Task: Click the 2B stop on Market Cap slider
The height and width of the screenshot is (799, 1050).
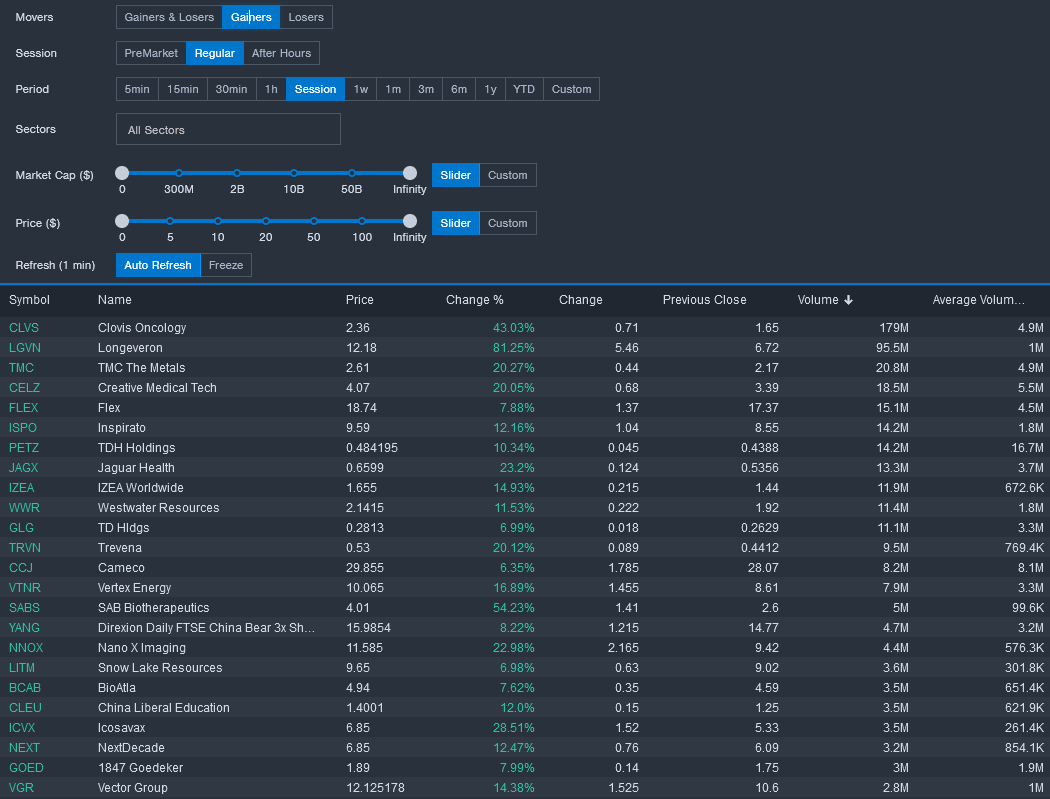Action: coord(237,173)
